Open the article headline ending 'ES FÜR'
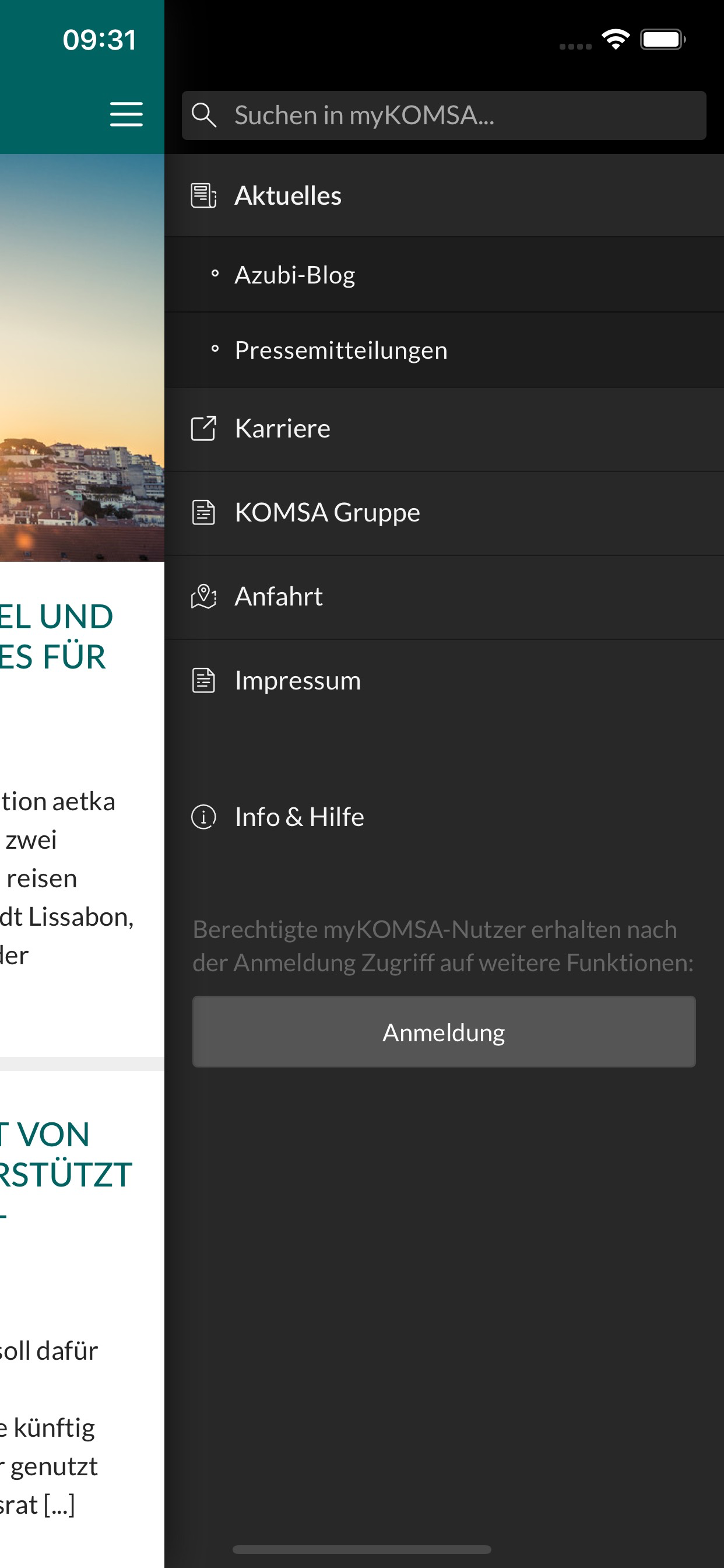724x1568 pixels. click(57, 636)
